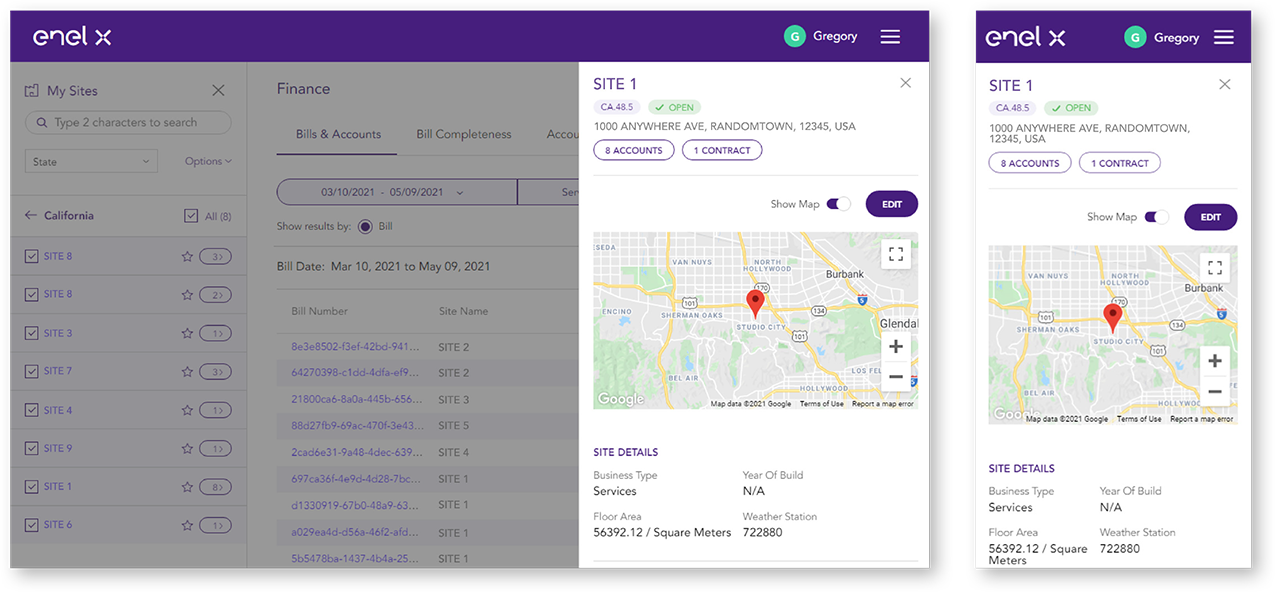Go back using the arrow beside California

click(x=31, y=216)
